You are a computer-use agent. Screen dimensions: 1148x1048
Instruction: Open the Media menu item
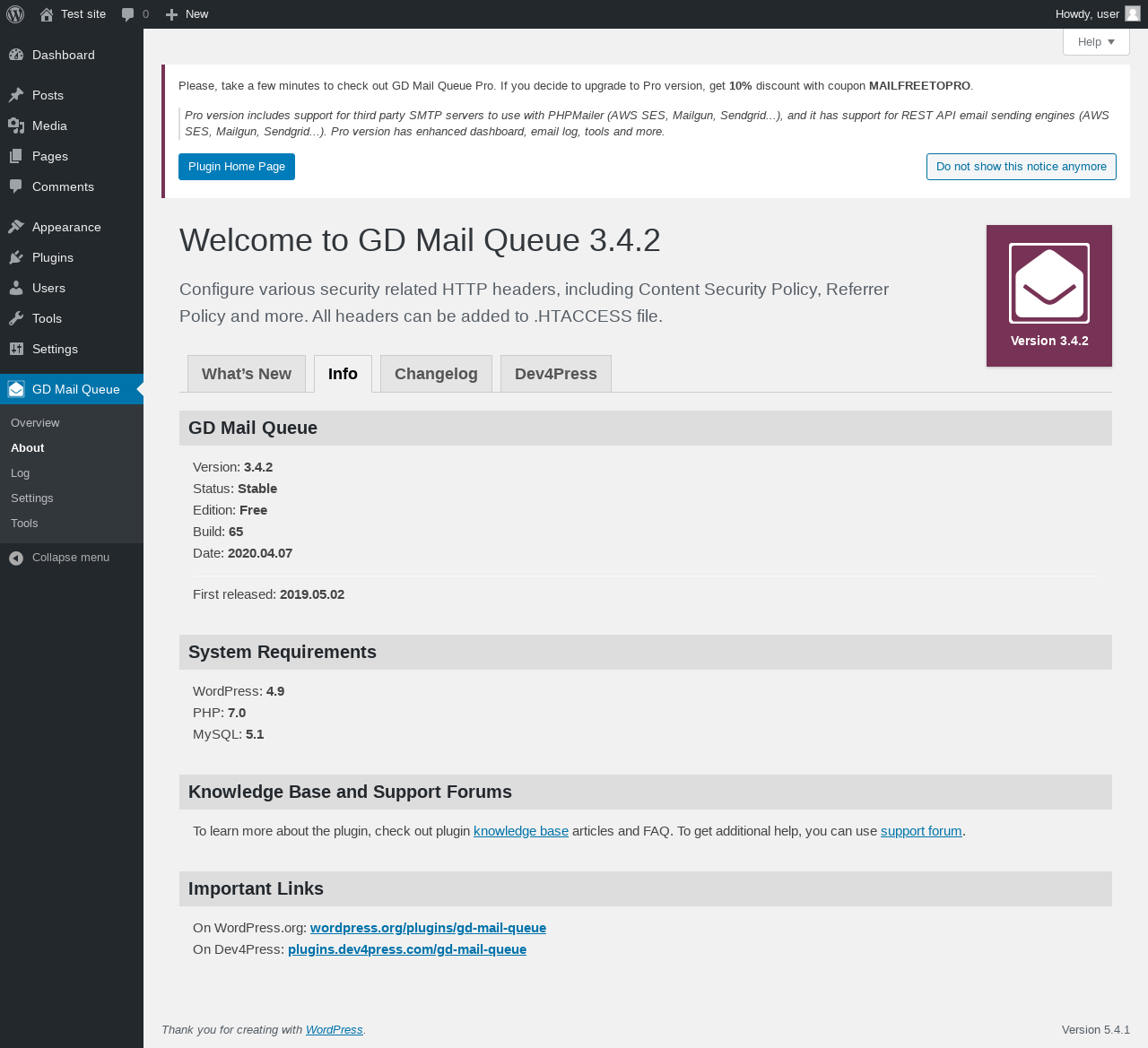click(x=72, y=126)
